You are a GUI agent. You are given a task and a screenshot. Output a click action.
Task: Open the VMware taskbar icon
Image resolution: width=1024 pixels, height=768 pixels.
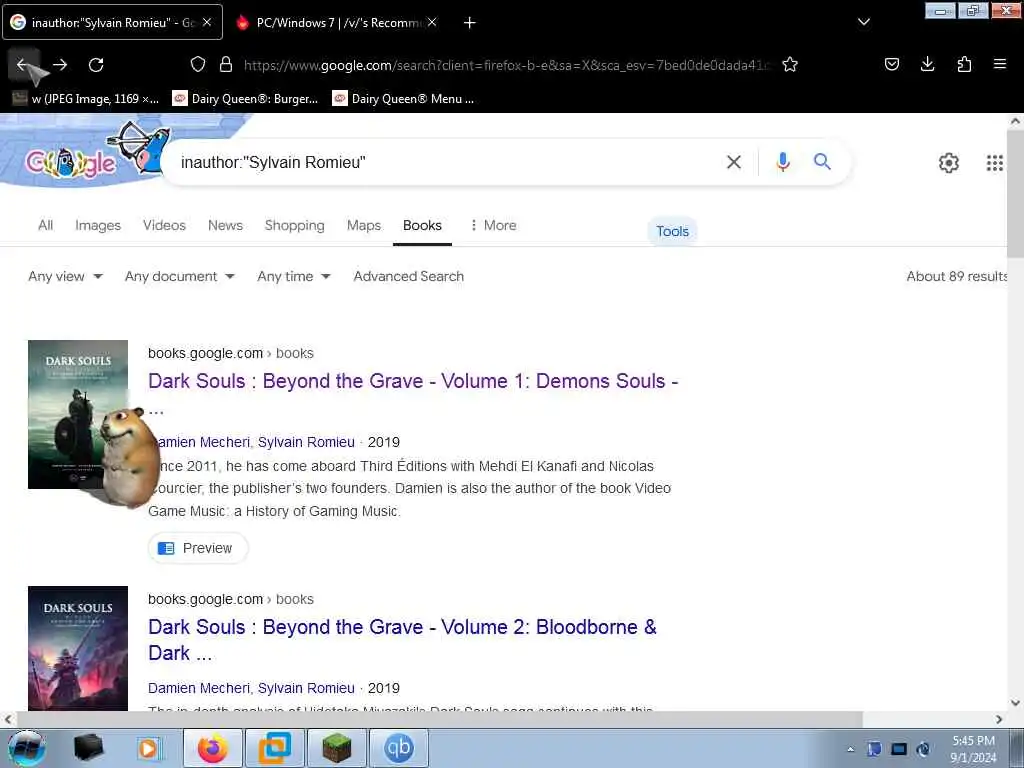[x=274, y=748]
